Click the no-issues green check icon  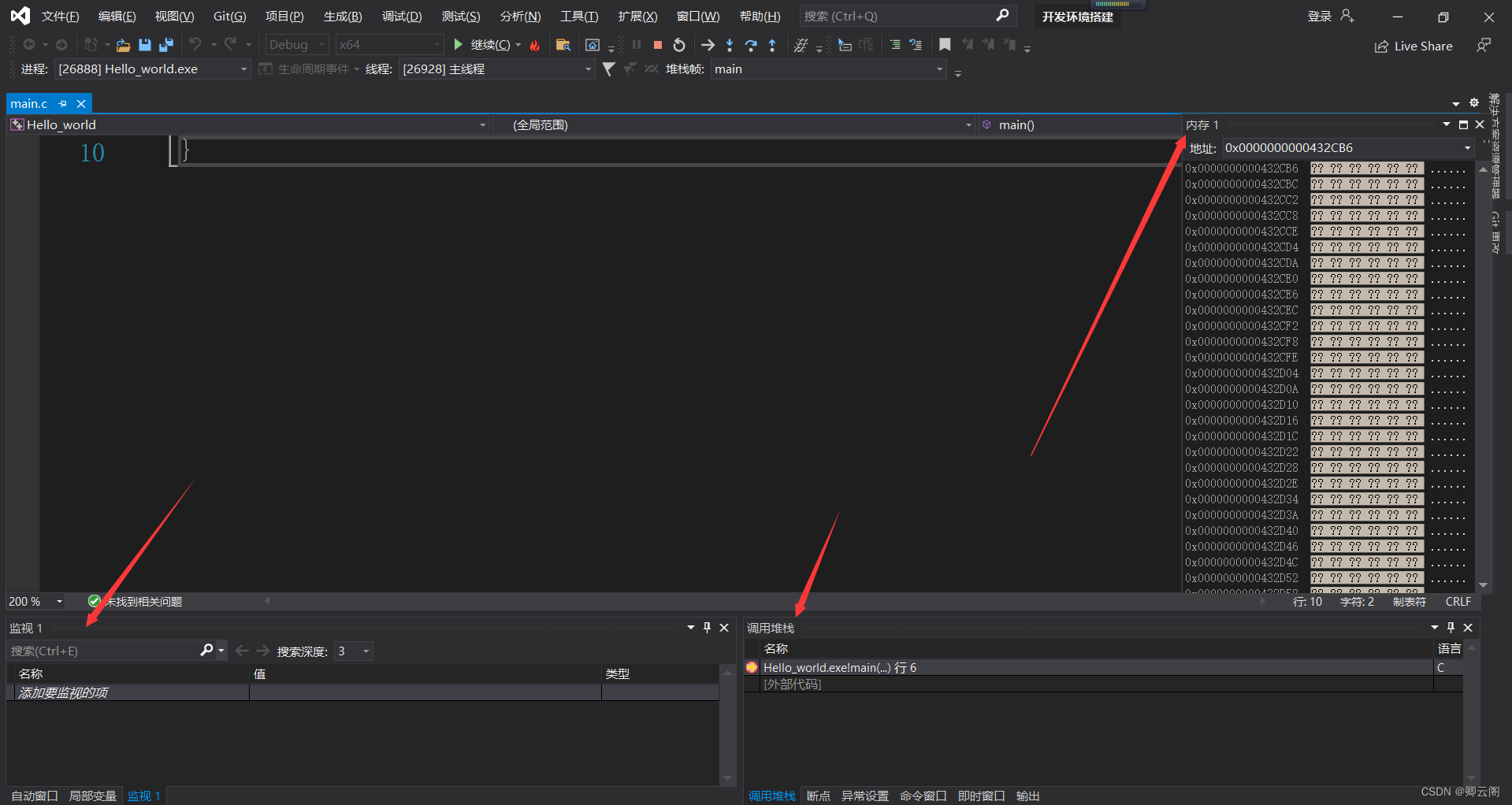94,601
